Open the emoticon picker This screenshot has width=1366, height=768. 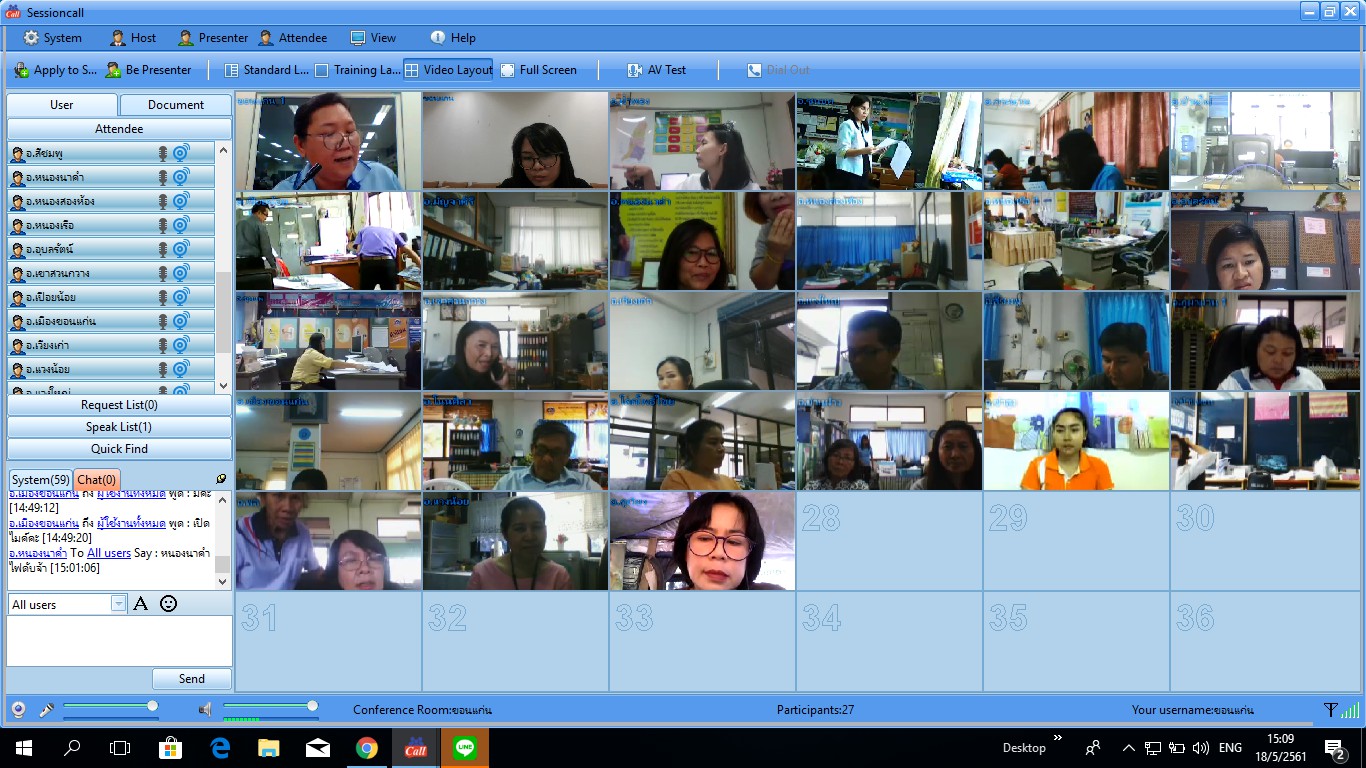(x=168, y=603)
